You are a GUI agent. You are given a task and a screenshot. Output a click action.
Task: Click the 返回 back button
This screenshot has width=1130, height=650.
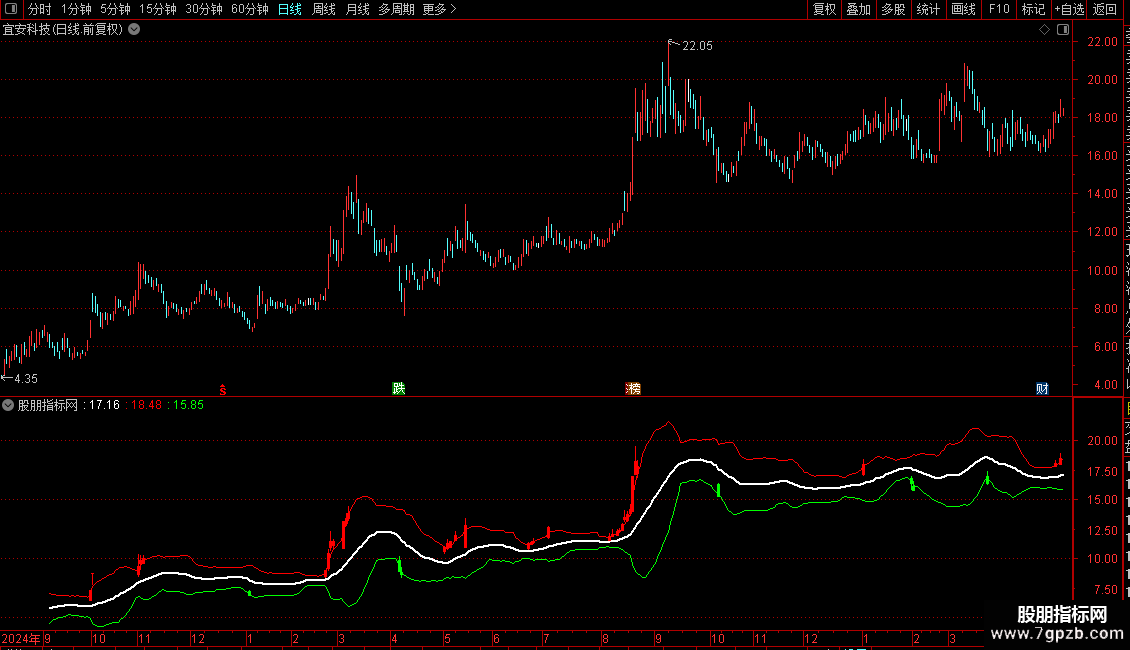(x=1105, y=9)
